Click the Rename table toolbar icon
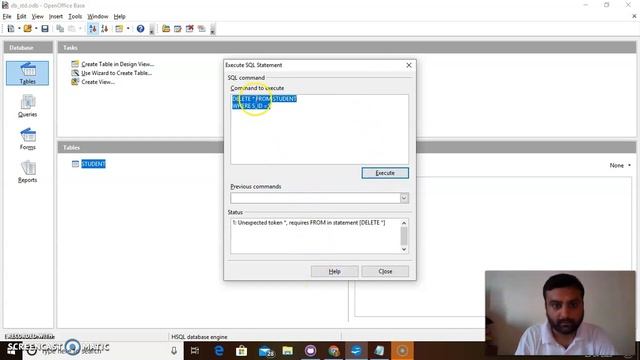This screenshot has width=640, height=360. [x=202, y=29]
